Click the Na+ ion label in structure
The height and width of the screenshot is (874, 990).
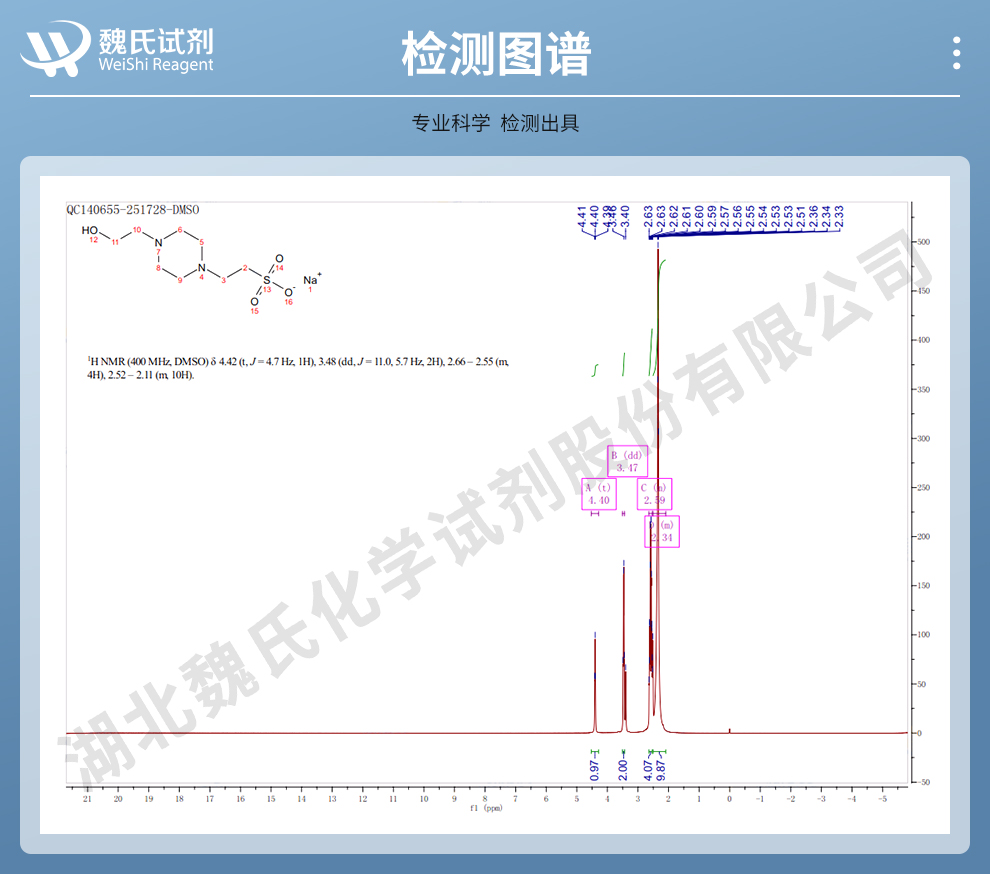click(312, 280)
